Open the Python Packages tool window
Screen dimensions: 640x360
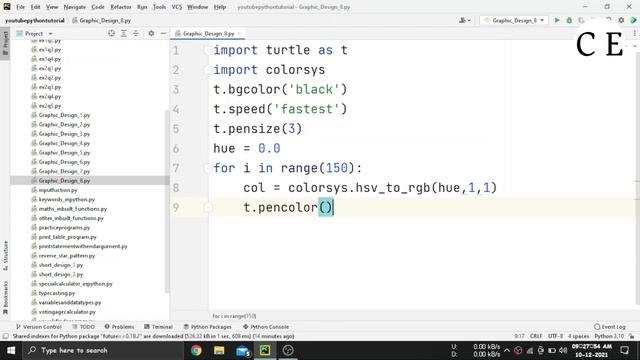tap(207, 327)
